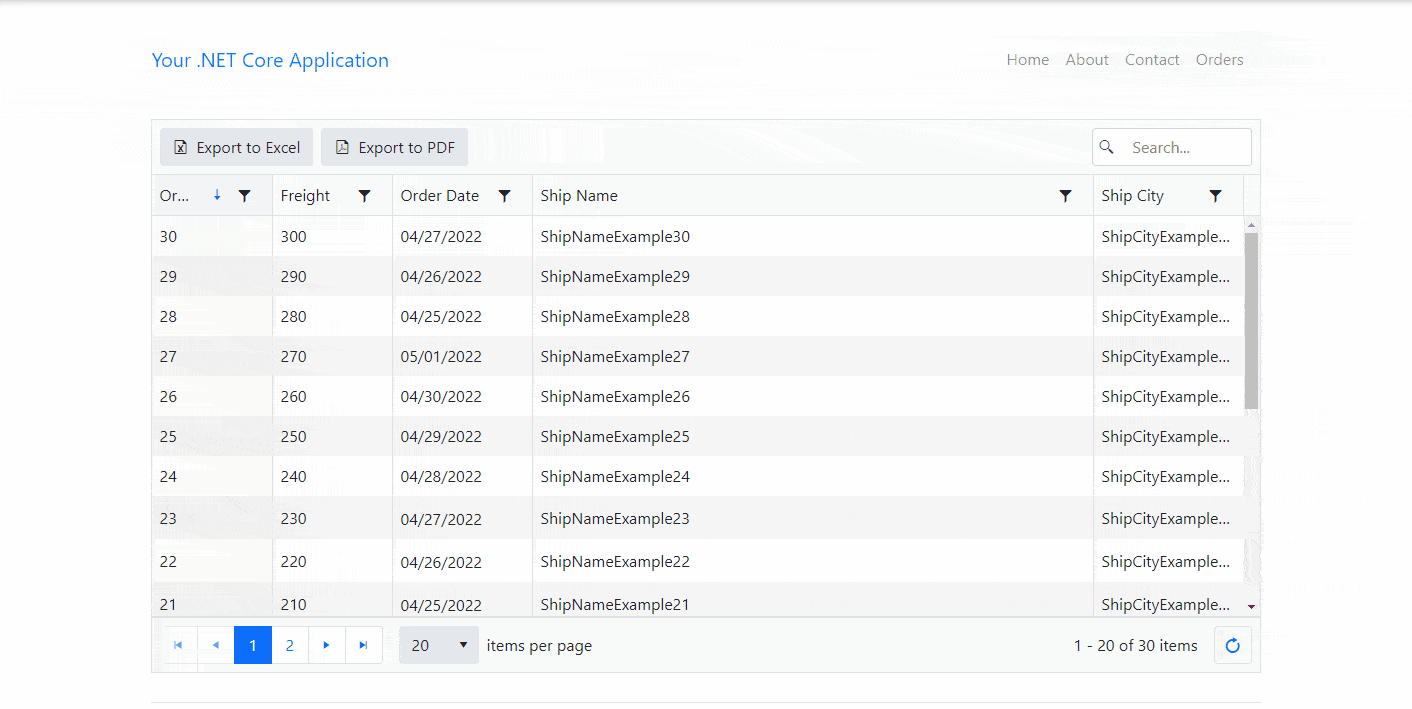This screenshot has height=709, width=1412.
Task: Open the Ship City filter menu
Action: pos(1216,195)
